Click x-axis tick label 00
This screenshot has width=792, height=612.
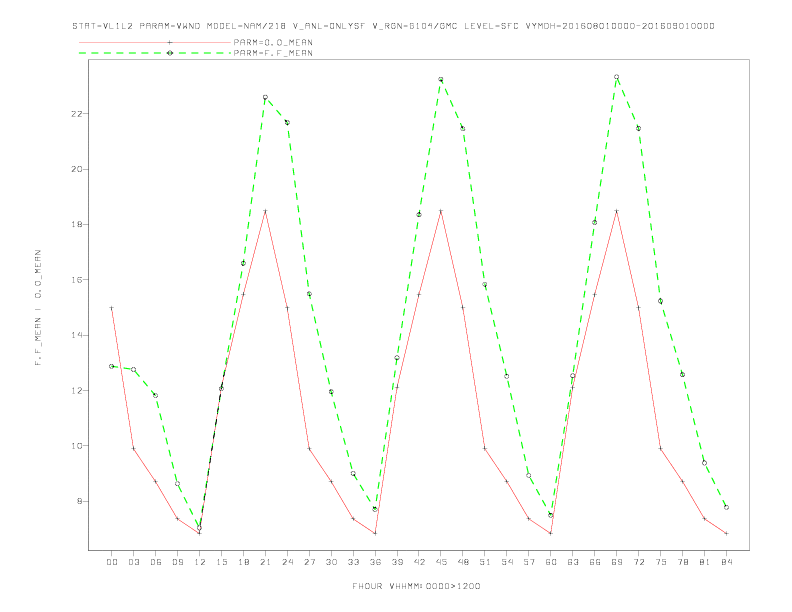click(112, 562)
